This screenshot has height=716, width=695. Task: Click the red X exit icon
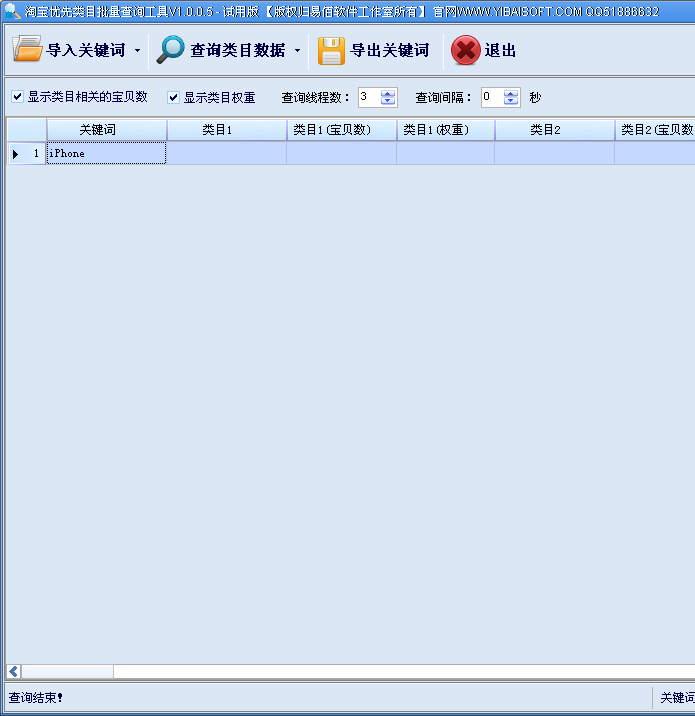(x=465, y=50)
